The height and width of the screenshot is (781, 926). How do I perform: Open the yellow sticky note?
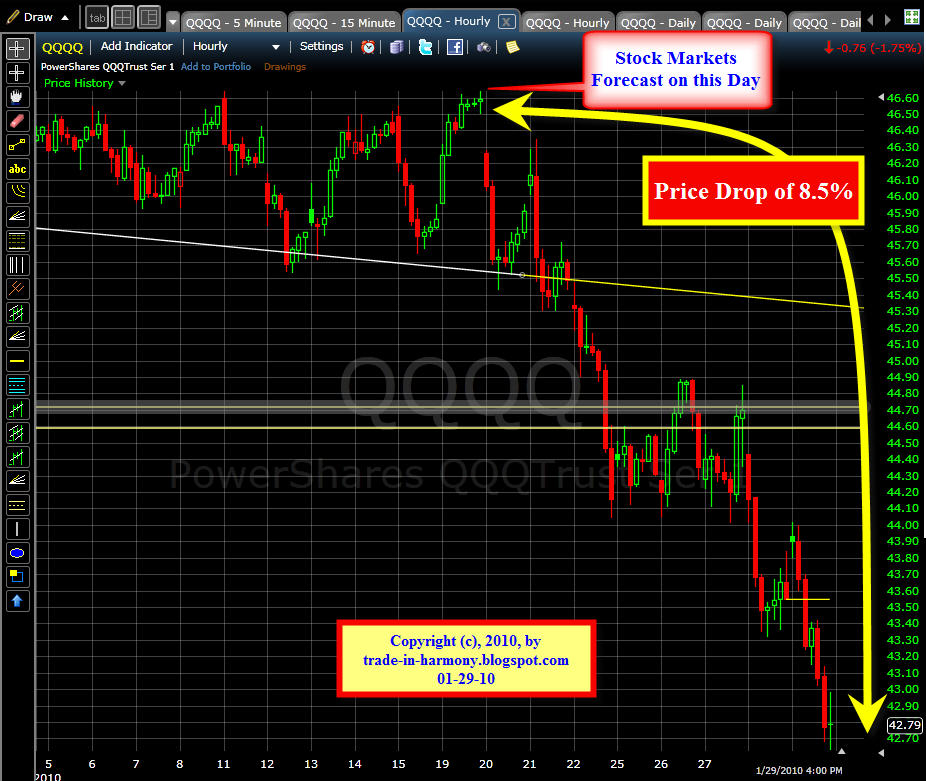(512, 47)
